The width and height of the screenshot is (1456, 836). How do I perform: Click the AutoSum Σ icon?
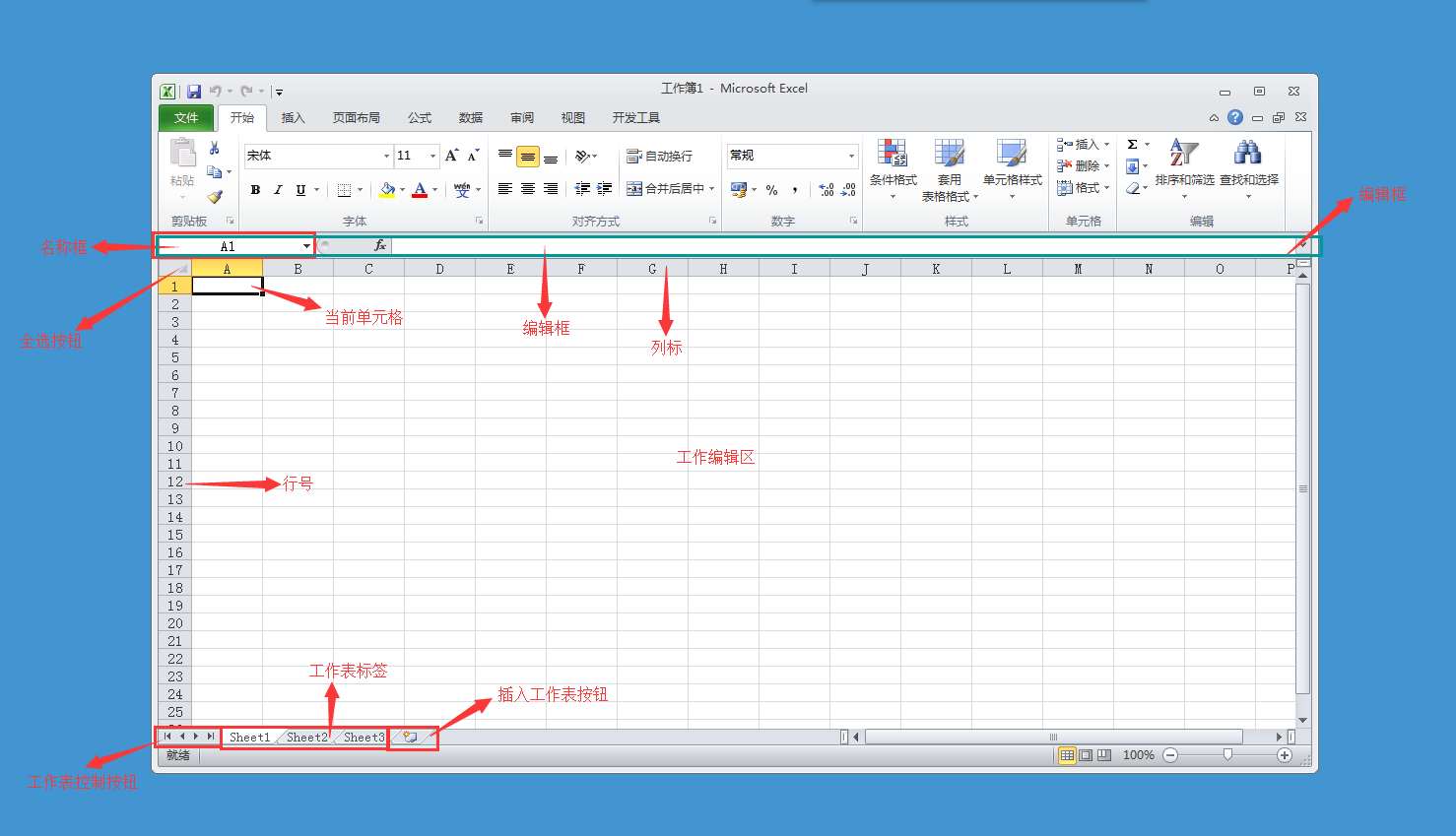tap(1131, 144)
